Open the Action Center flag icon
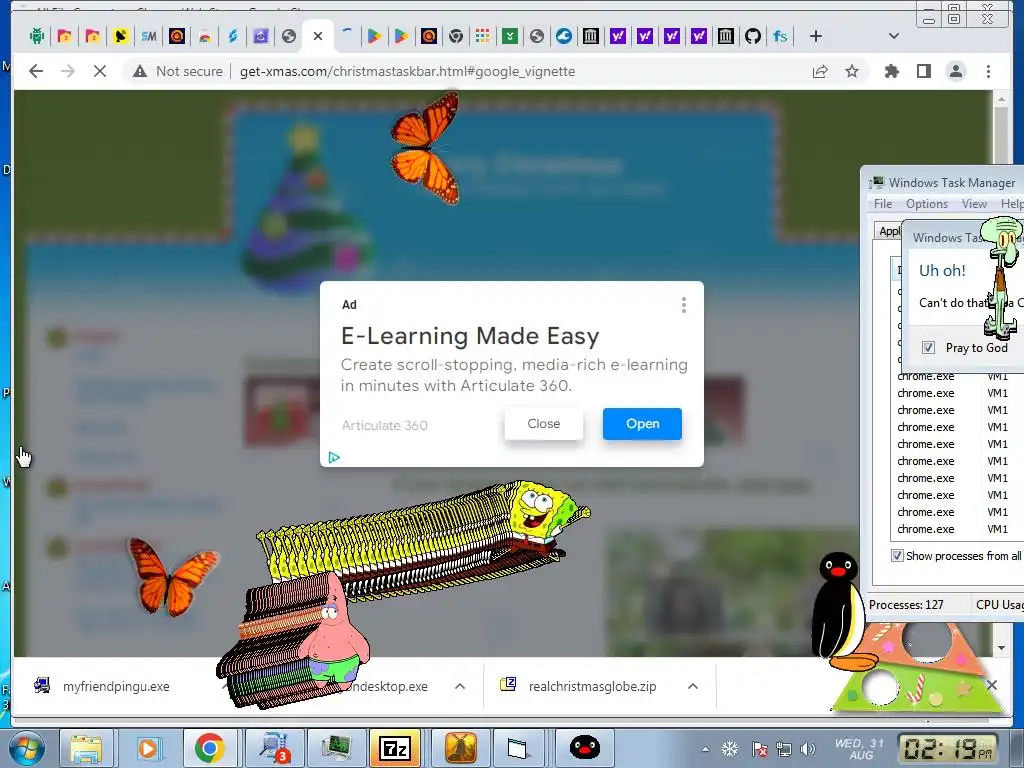This screenshot has width=1024, height=768. click(759, 749)
